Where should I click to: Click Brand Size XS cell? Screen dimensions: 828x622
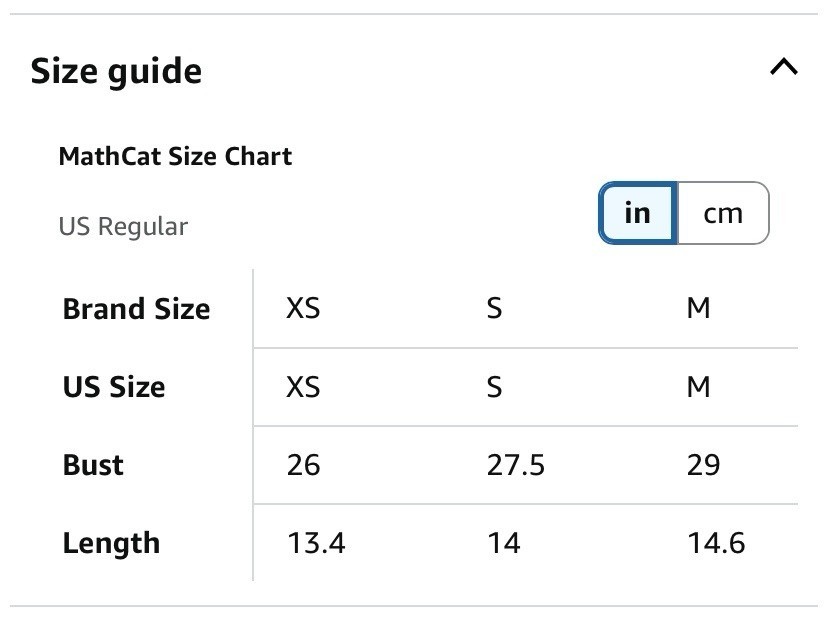coord(303,308)
